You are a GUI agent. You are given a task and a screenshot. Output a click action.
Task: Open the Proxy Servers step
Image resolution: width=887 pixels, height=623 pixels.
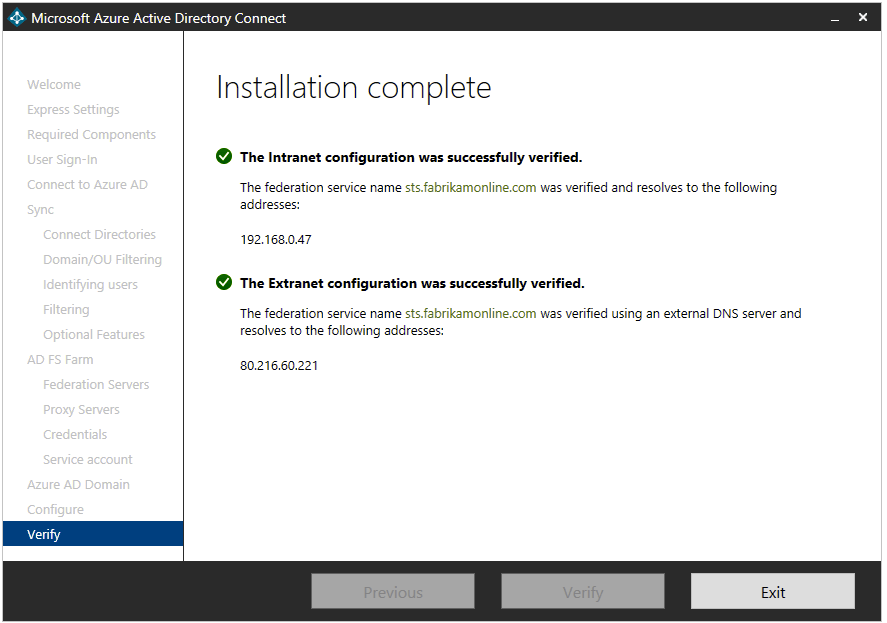pyautogui.click(x=81, y=410)
